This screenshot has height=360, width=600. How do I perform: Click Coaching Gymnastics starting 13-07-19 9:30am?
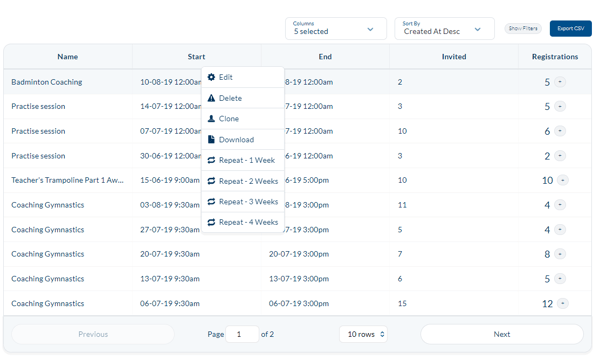coord(47,279)
